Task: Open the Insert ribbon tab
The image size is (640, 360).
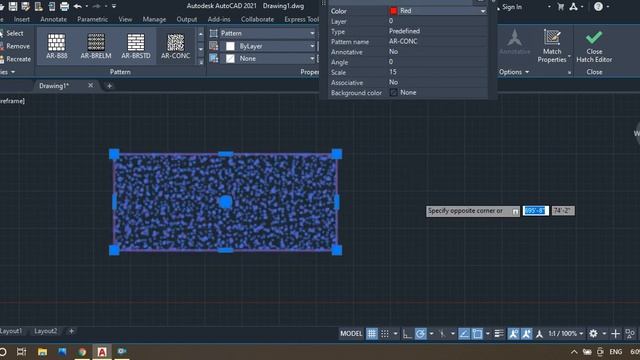Action: [x=21, y=19]
